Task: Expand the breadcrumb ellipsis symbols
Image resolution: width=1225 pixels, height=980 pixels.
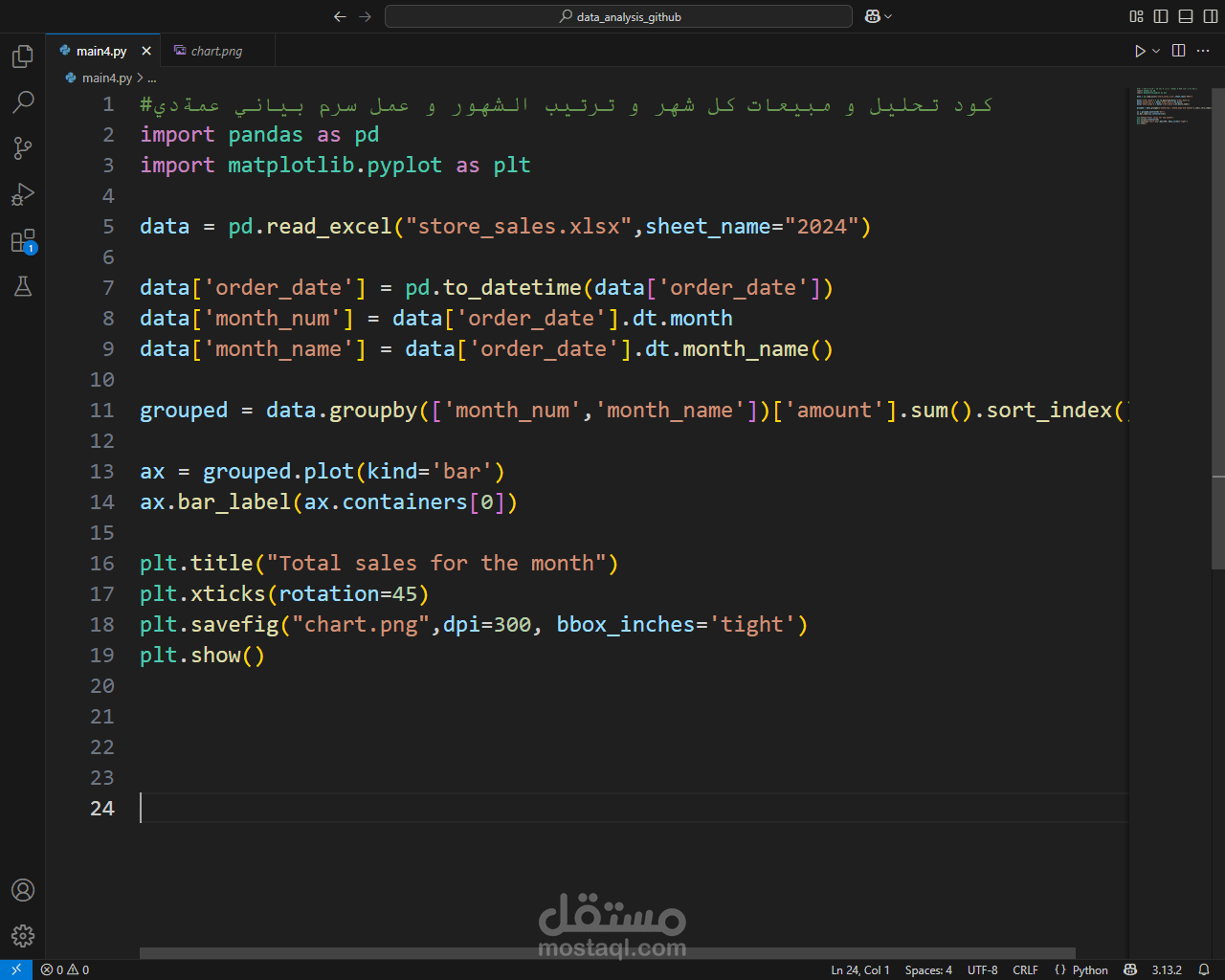Action: click(x=152, y=78)
